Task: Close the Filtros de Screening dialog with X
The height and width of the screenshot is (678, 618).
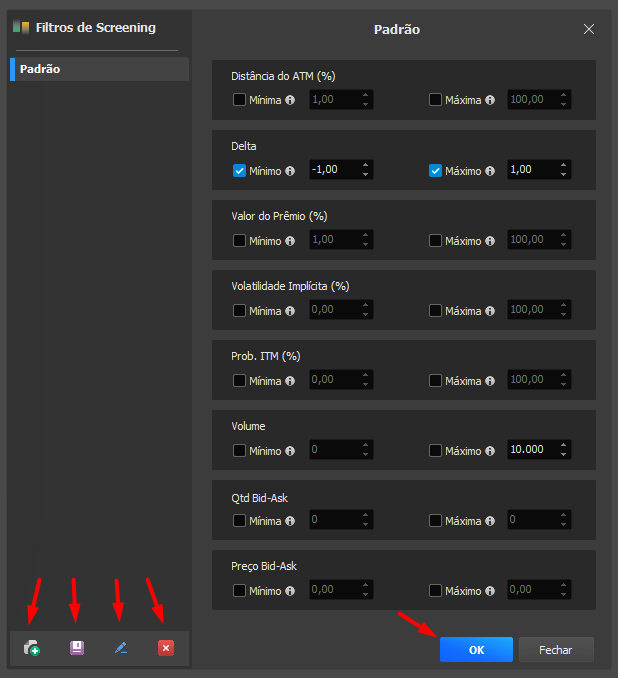Action: point(589,29)
